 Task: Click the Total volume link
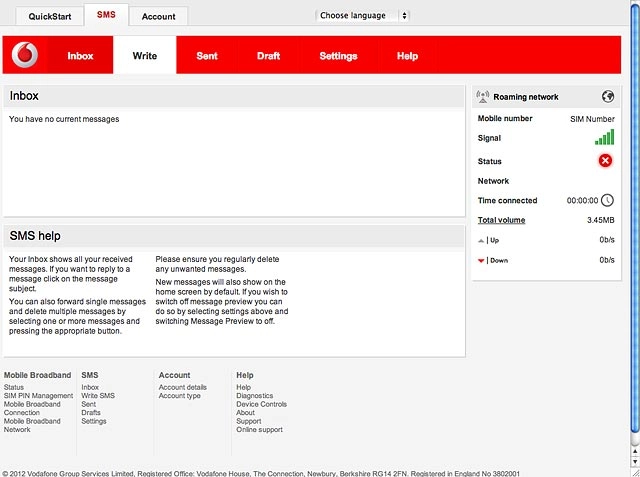[x=501, y=220]
